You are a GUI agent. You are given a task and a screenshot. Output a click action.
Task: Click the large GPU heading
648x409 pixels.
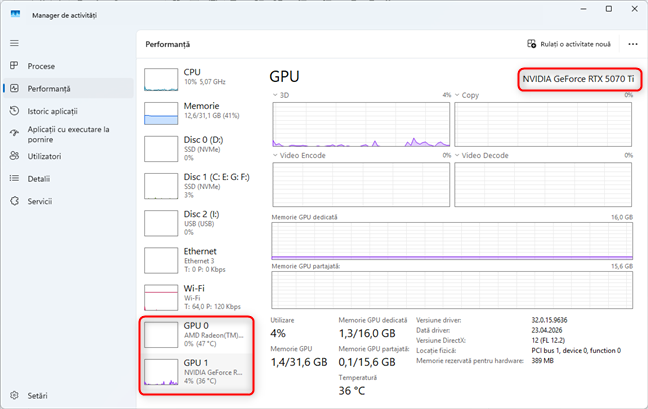coord(284,77)
